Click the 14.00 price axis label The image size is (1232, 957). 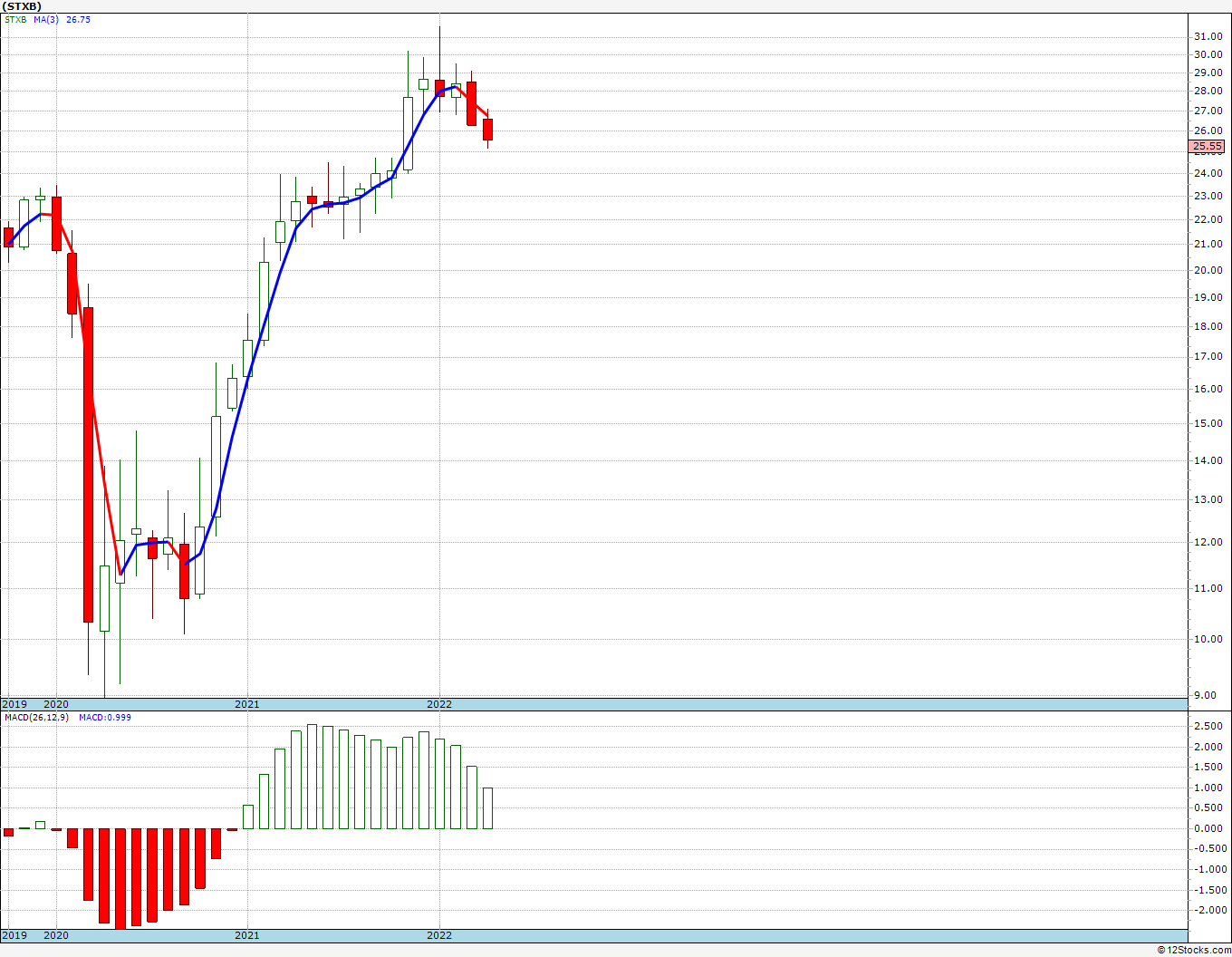pos(1208,460)
